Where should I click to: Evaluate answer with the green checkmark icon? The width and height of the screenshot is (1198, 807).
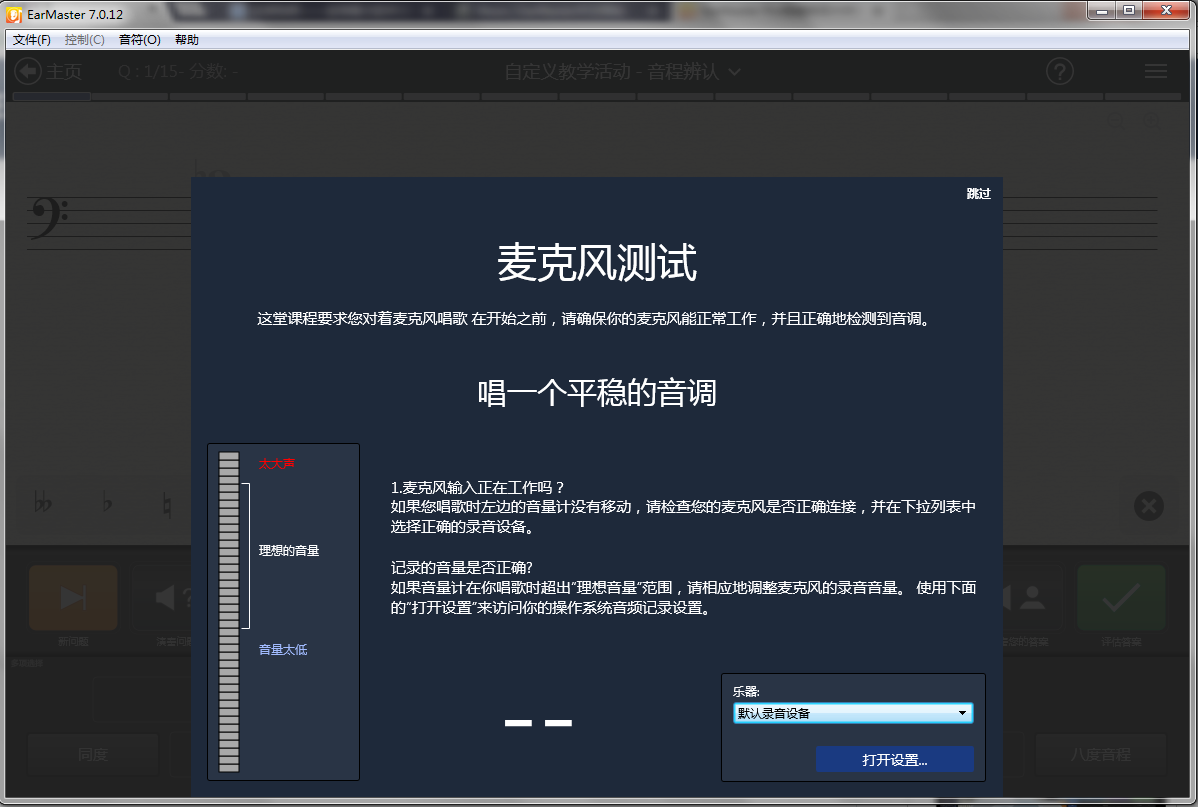1120,597
